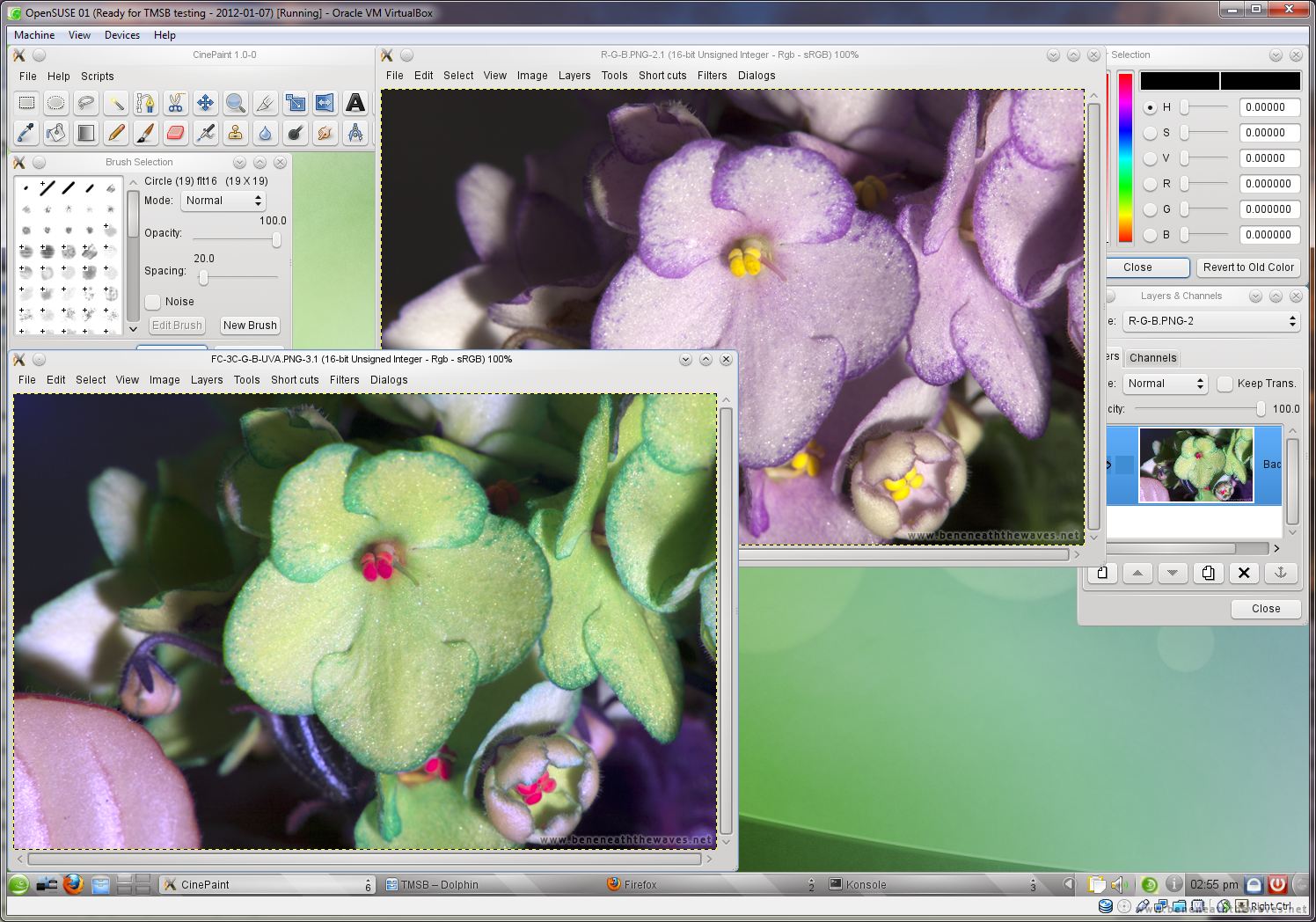Select the Lasso free-select tool

coord(86,103)
